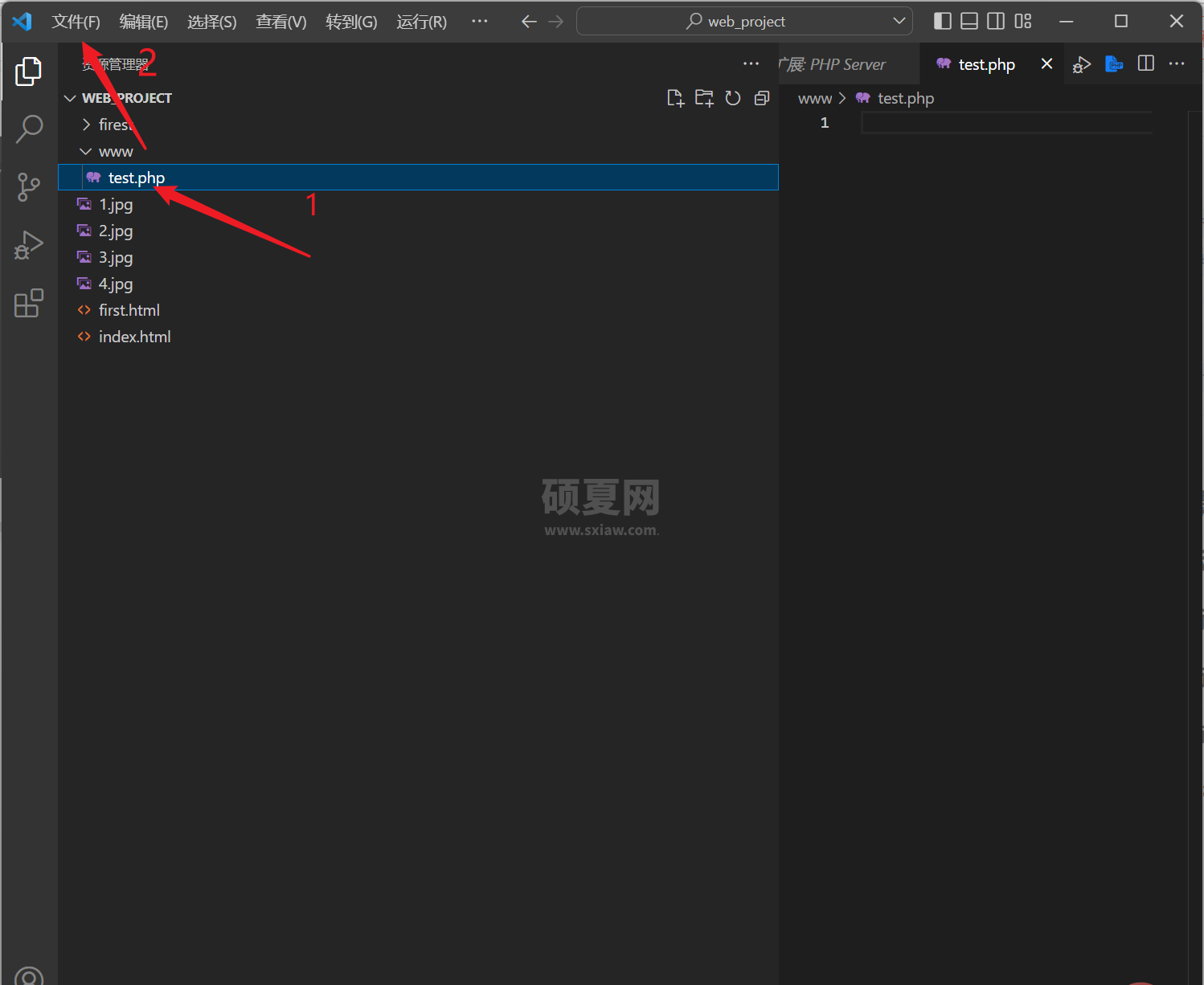Open the overflow menu after 运行(R)
This screenshot has height=985, width=1204.
(480, 22)
